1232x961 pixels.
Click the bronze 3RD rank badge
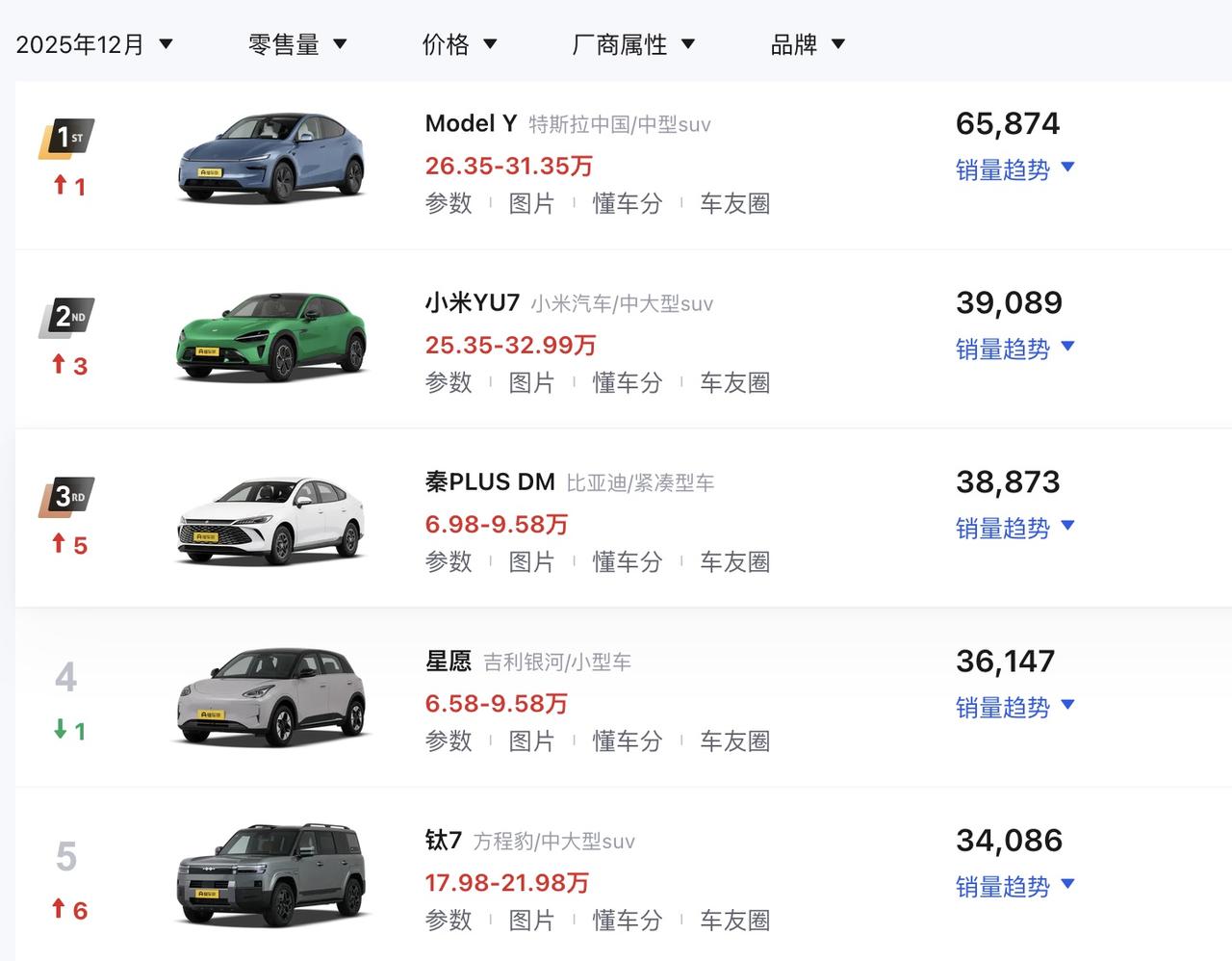67,495
